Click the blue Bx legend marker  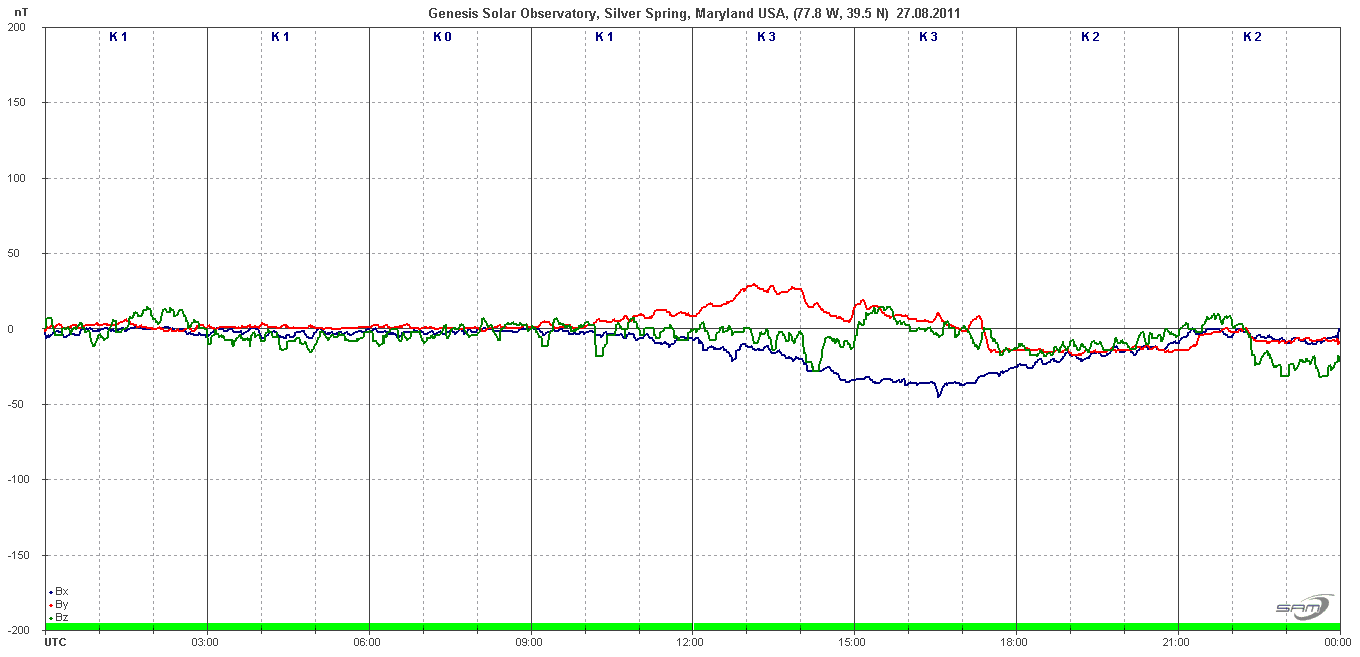pos(50,592)
